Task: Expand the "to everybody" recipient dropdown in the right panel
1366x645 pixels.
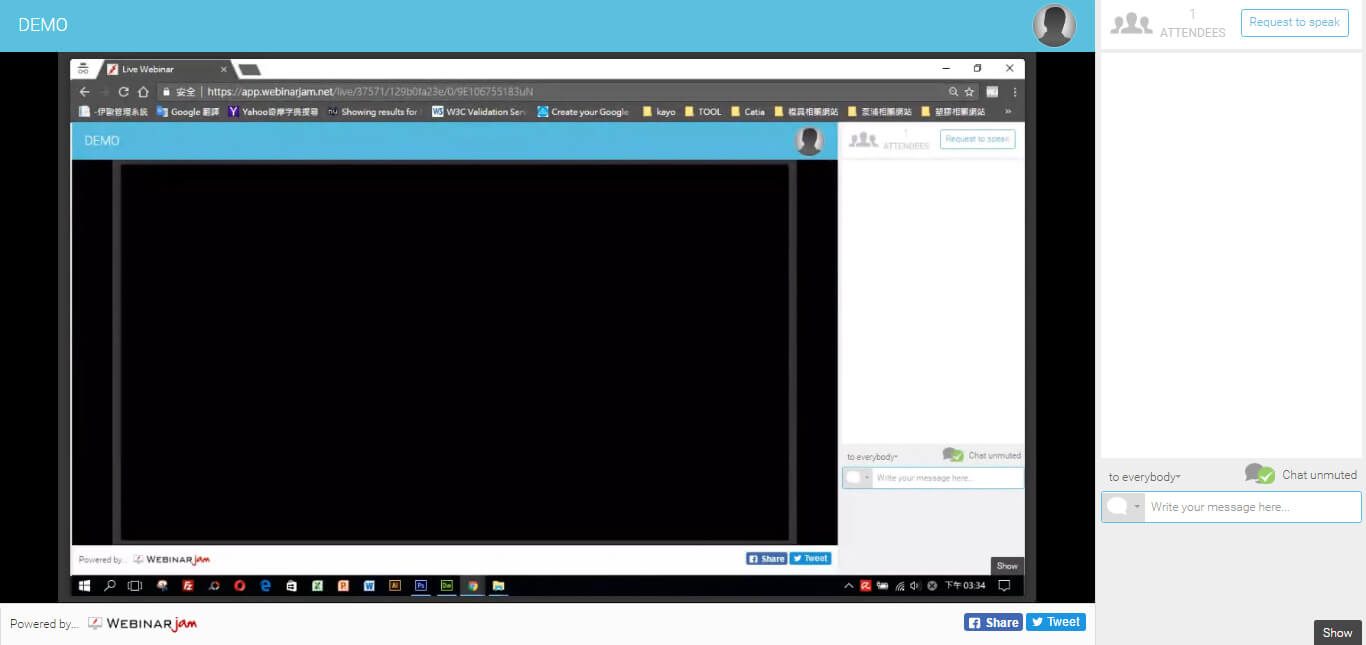Action: pyautogui.click(x=1144, y=478)
